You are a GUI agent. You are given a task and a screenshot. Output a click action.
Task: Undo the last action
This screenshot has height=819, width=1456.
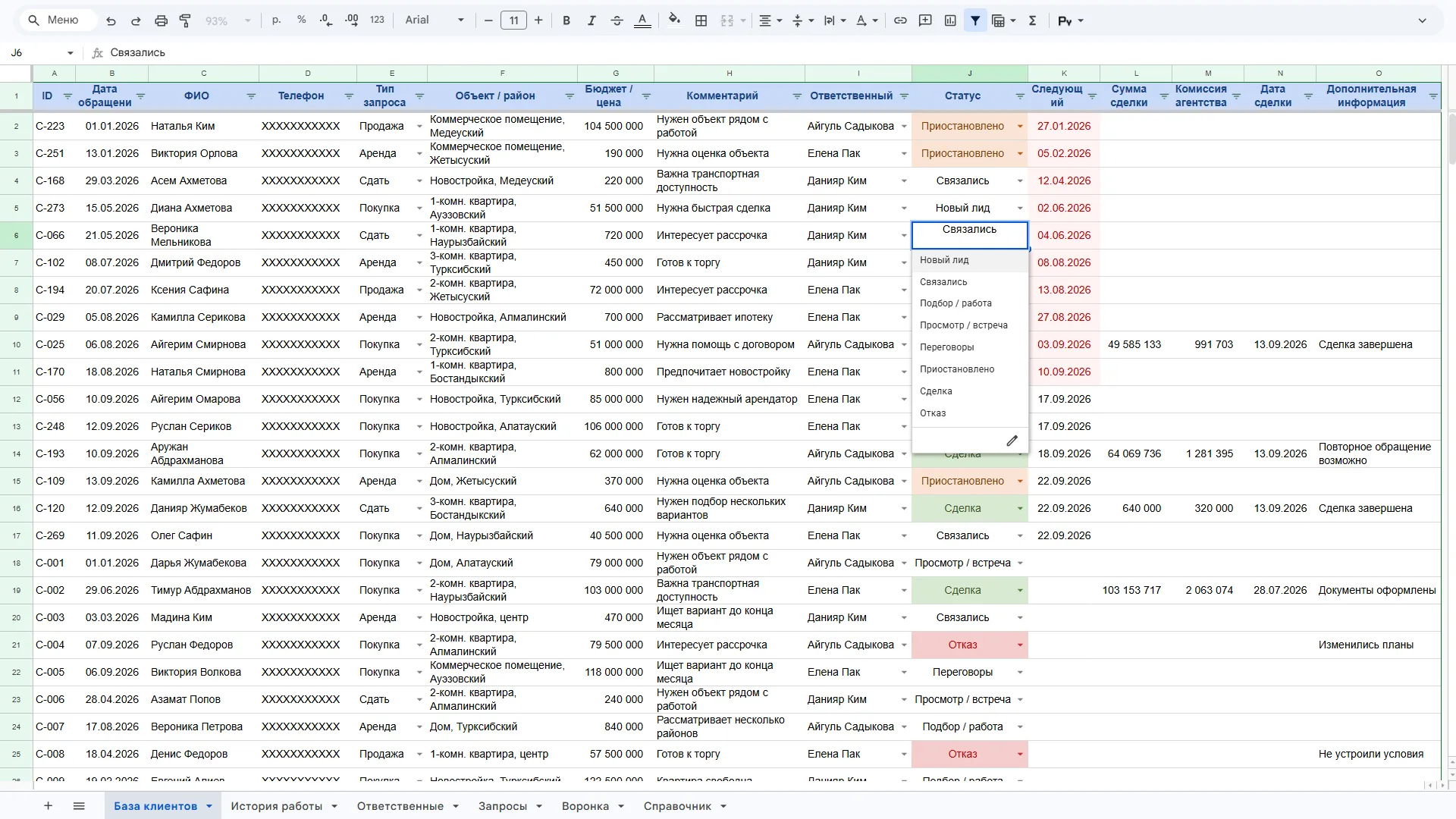[x=111, y=20]
